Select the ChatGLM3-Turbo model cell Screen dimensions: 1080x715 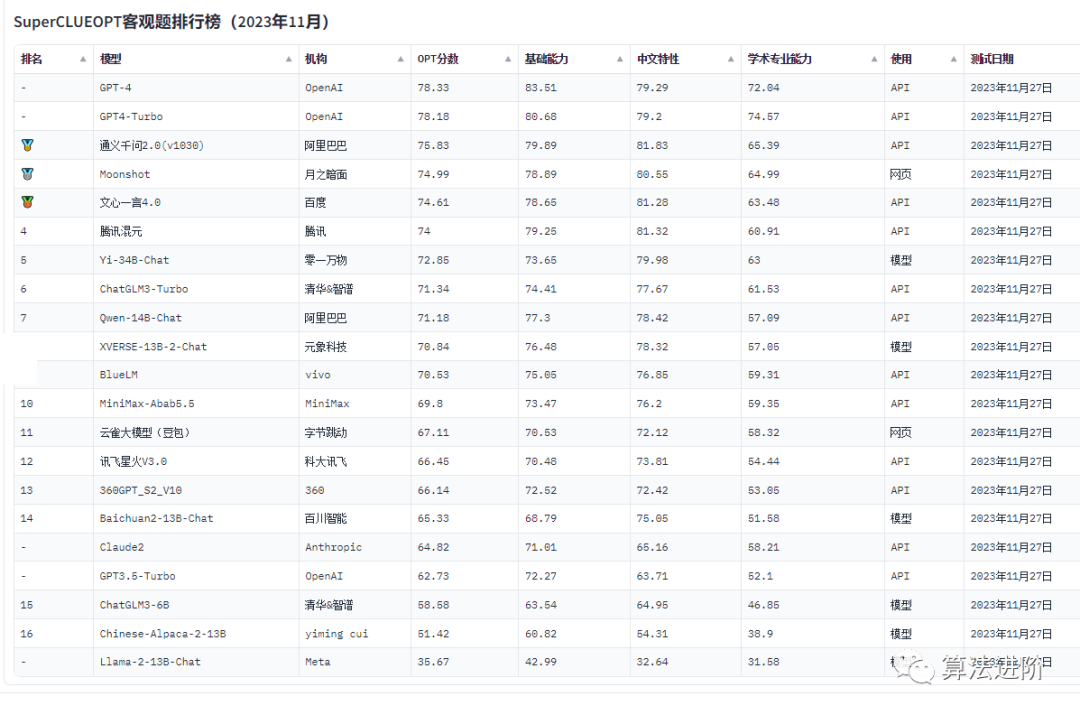[196, 289]
